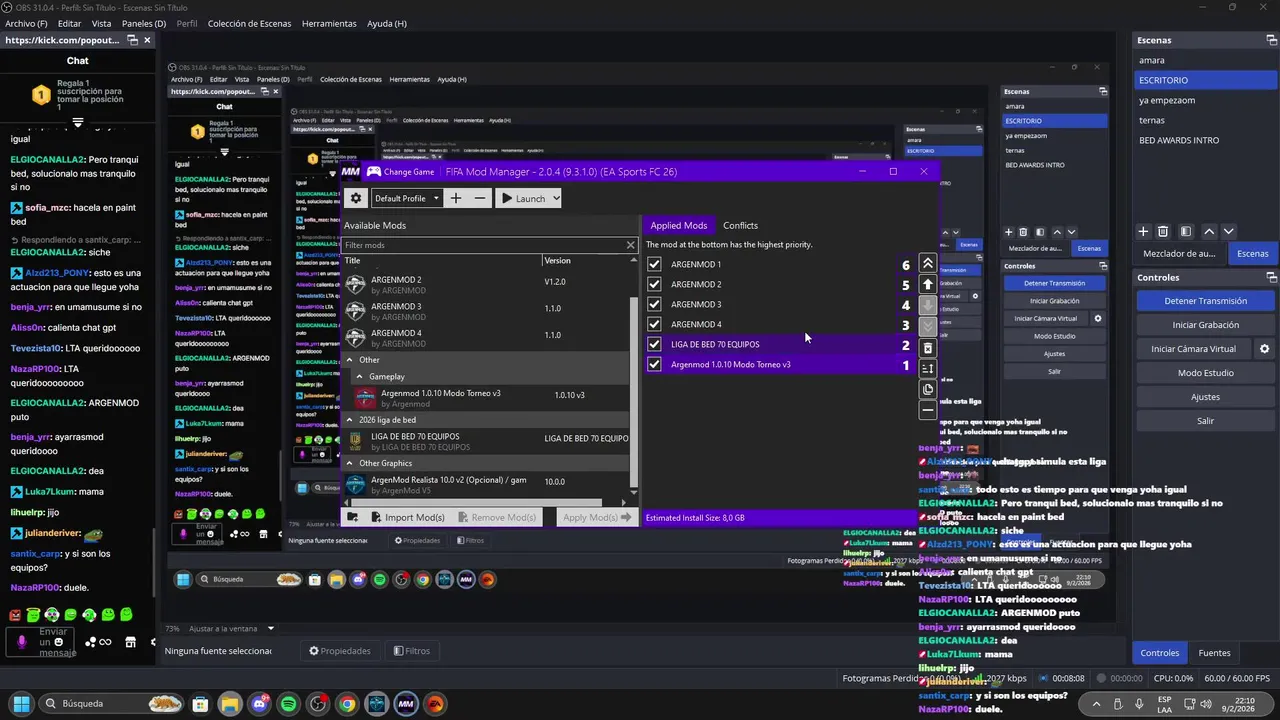1280x720 pixels.
Task: Pop out the Controles dock panel
Action: tap(1271, 277)
